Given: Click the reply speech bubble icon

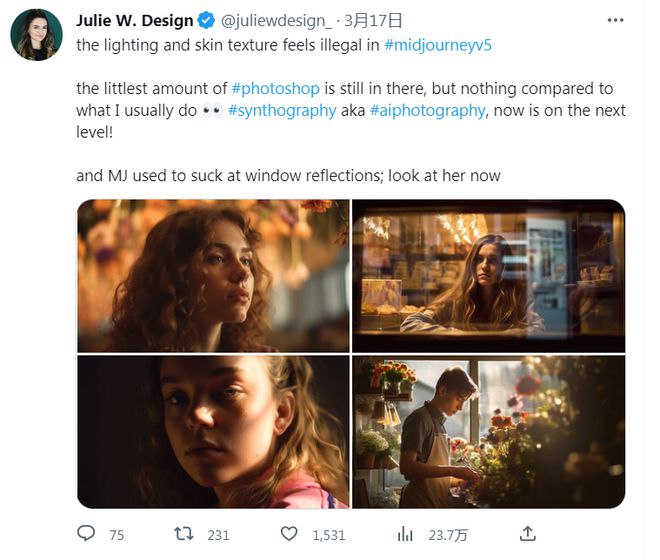Looking at the screenshot, I should click(x=86, y=534).
